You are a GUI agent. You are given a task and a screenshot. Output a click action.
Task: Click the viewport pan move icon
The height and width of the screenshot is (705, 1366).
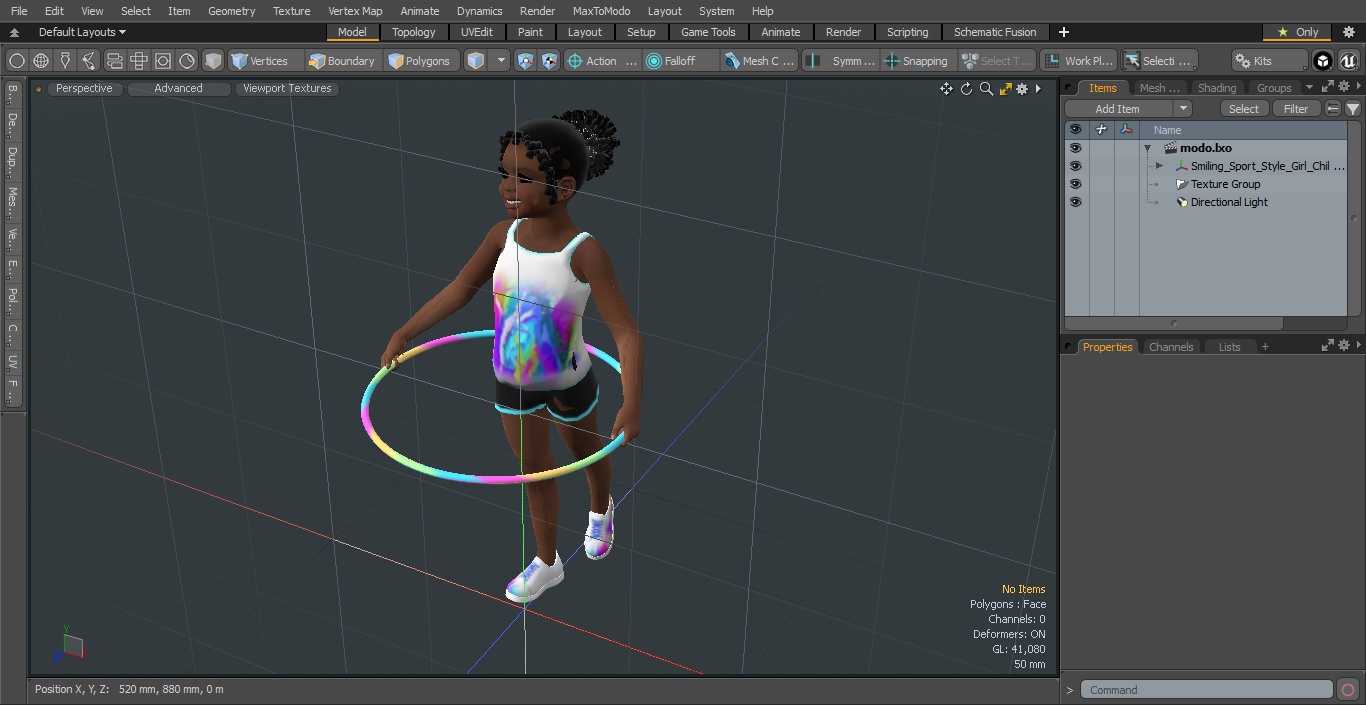pos(946,89)
